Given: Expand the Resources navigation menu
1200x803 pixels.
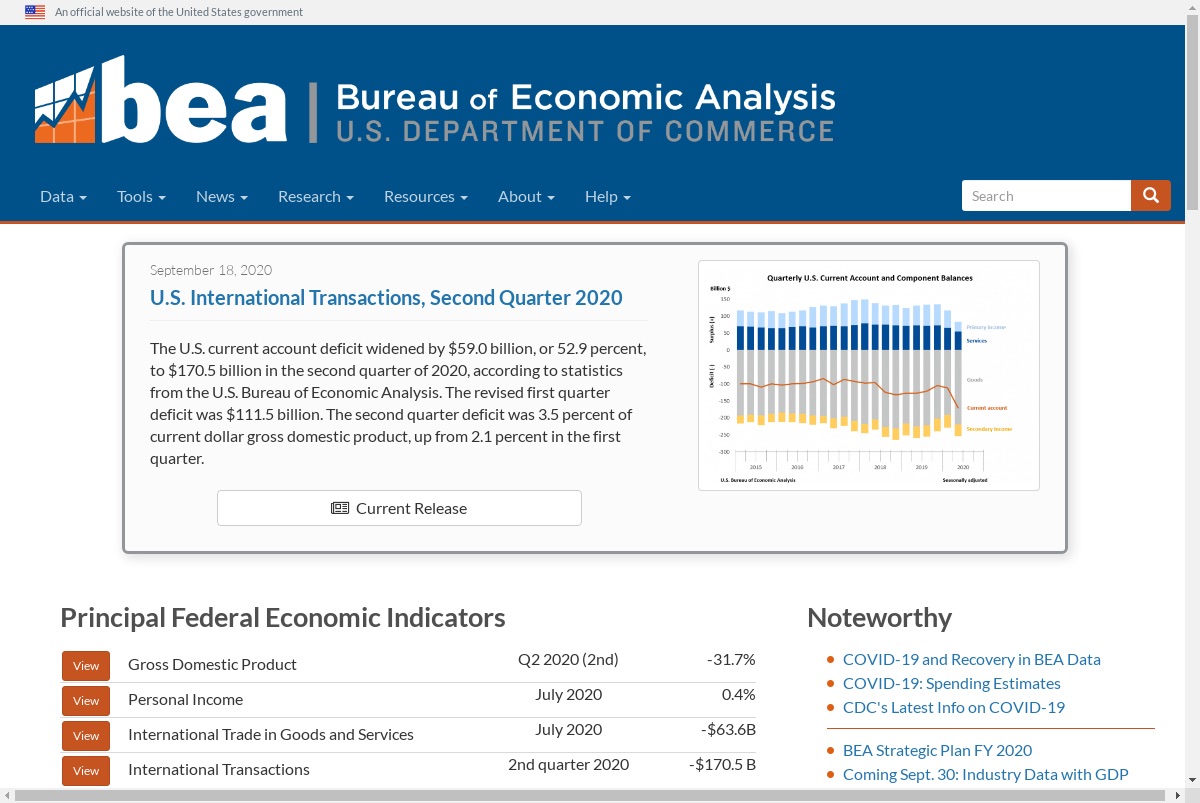Looking at the screenshot, I should click(426, 196).
